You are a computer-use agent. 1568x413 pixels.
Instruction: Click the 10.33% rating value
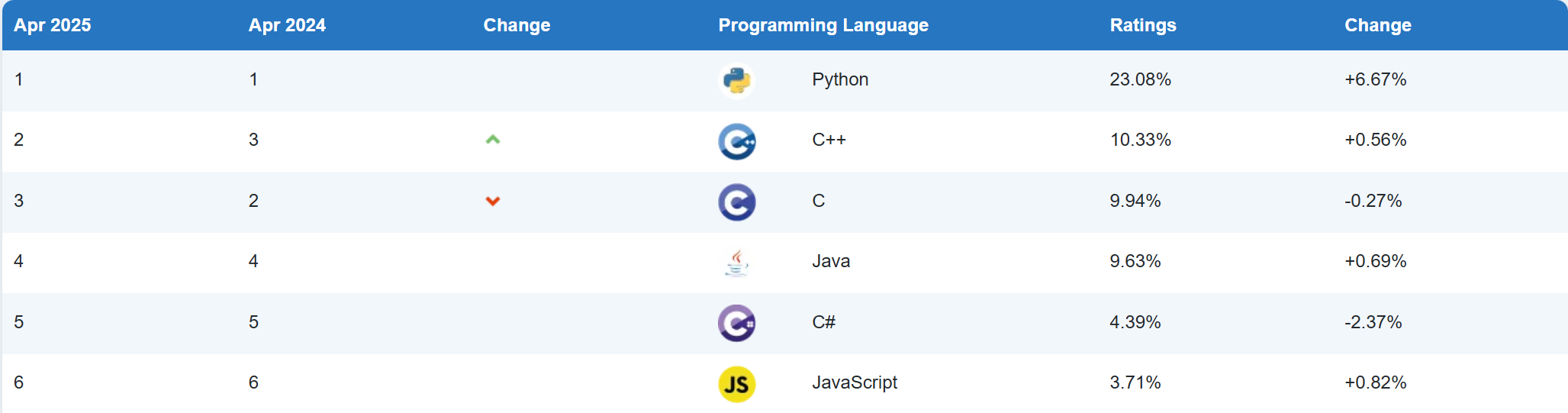click(1140, 140)
